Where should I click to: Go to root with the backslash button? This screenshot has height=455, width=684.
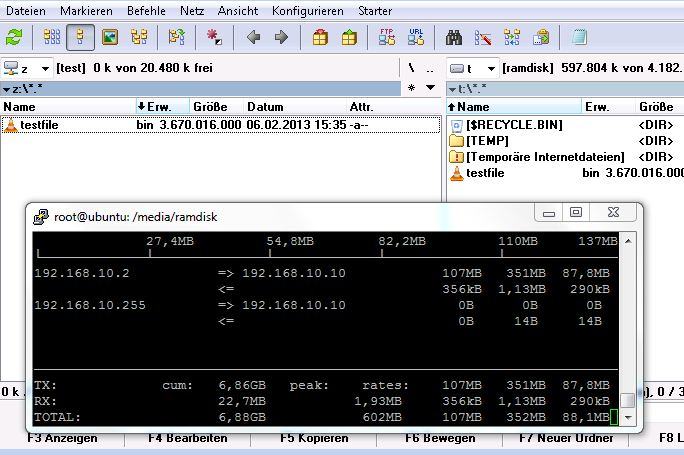coord(411,68)
